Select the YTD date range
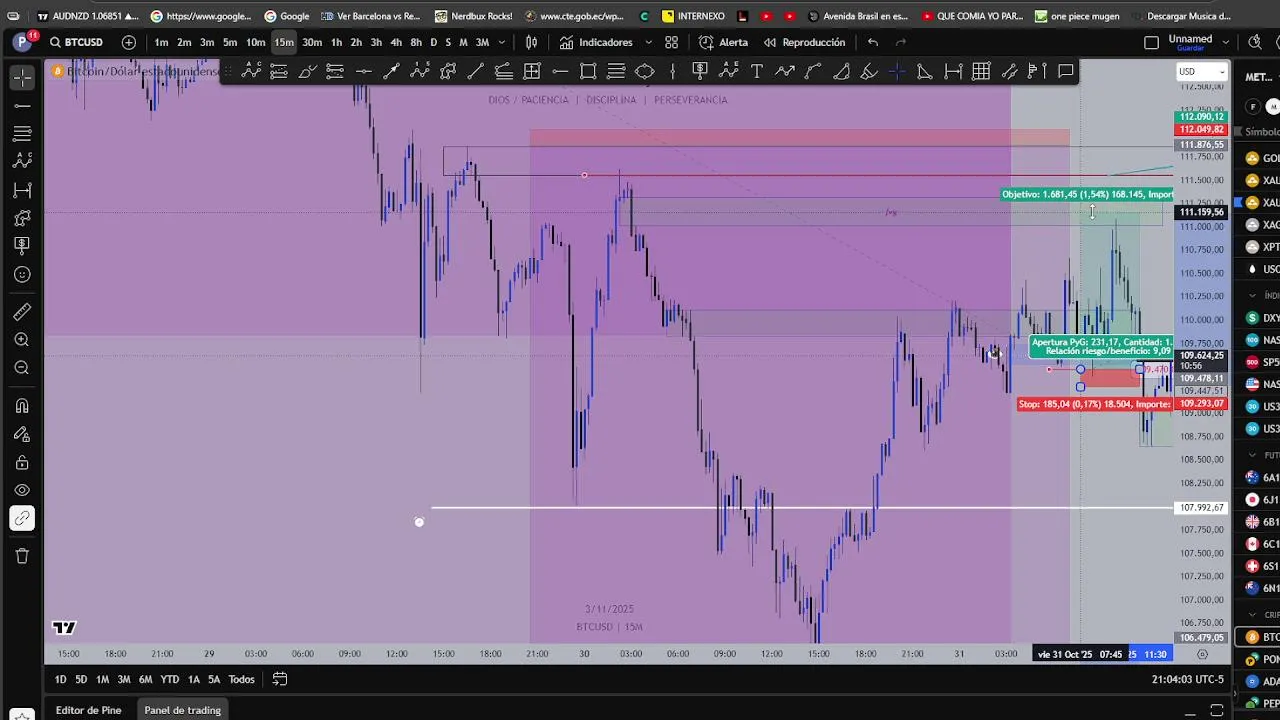1280x720 pixels. coord(169,679)
